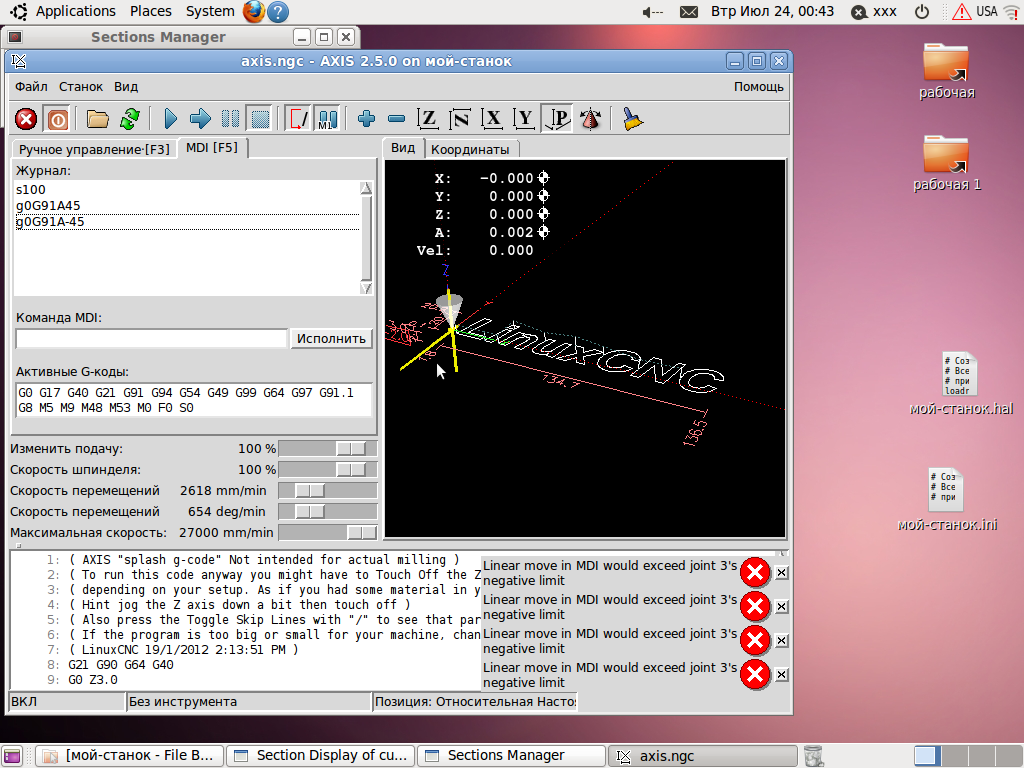Open рабочая desktop folder
This screenshot has width=1024, height=768.
(x=946, y=71)
